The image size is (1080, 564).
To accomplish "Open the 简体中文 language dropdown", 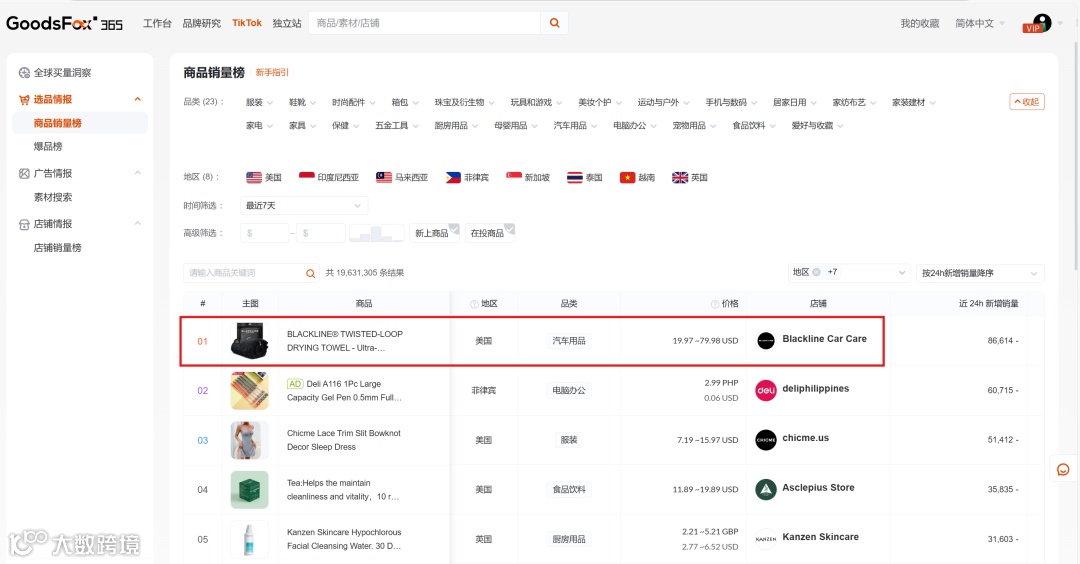I will point(979,23).
